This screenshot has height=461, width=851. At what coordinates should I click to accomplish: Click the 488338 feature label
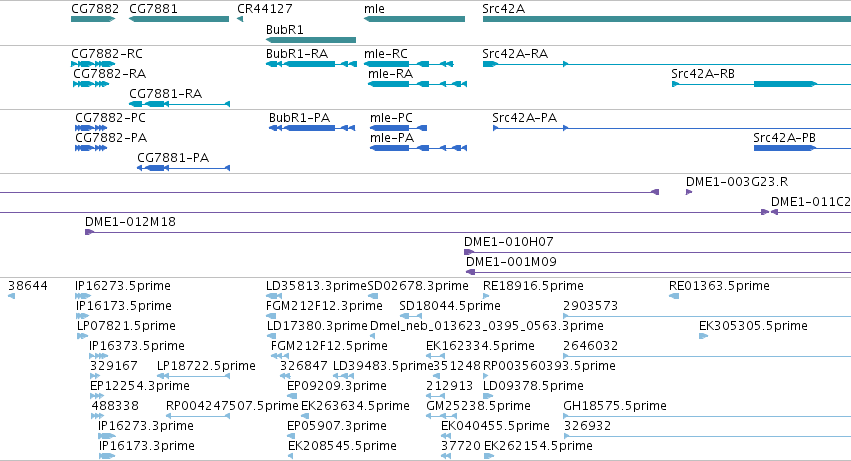(115, 406)
